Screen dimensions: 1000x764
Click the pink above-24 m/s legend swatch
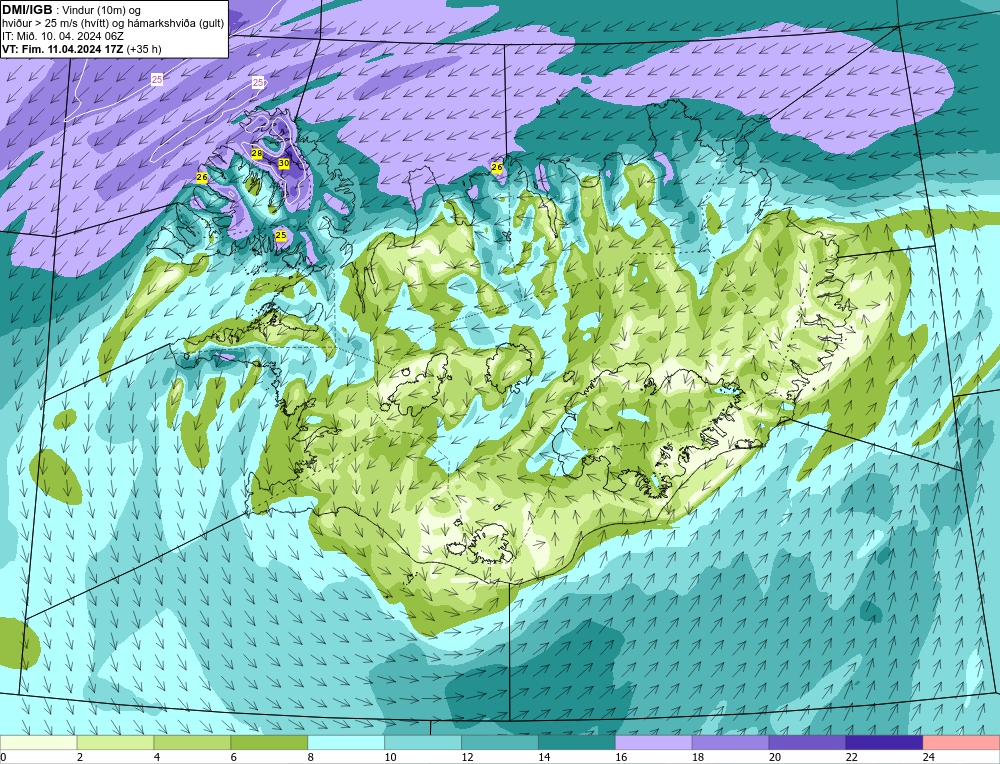961,742
